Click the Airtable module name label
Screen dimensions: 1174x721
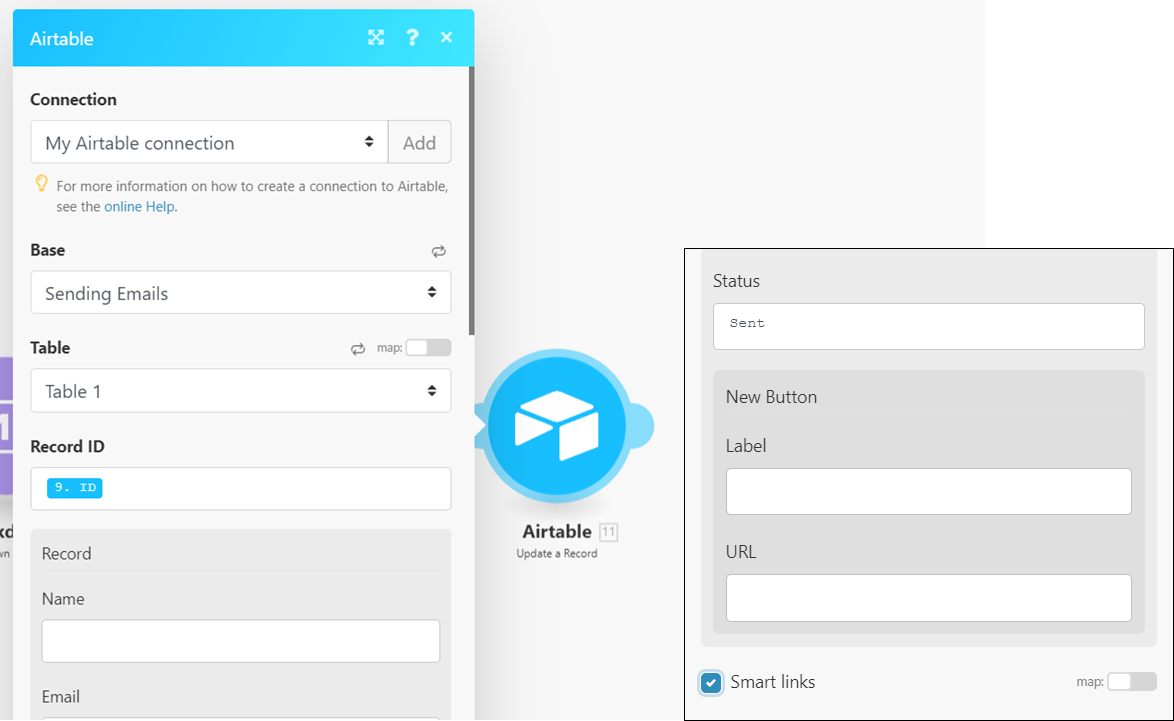coord(557,532)
